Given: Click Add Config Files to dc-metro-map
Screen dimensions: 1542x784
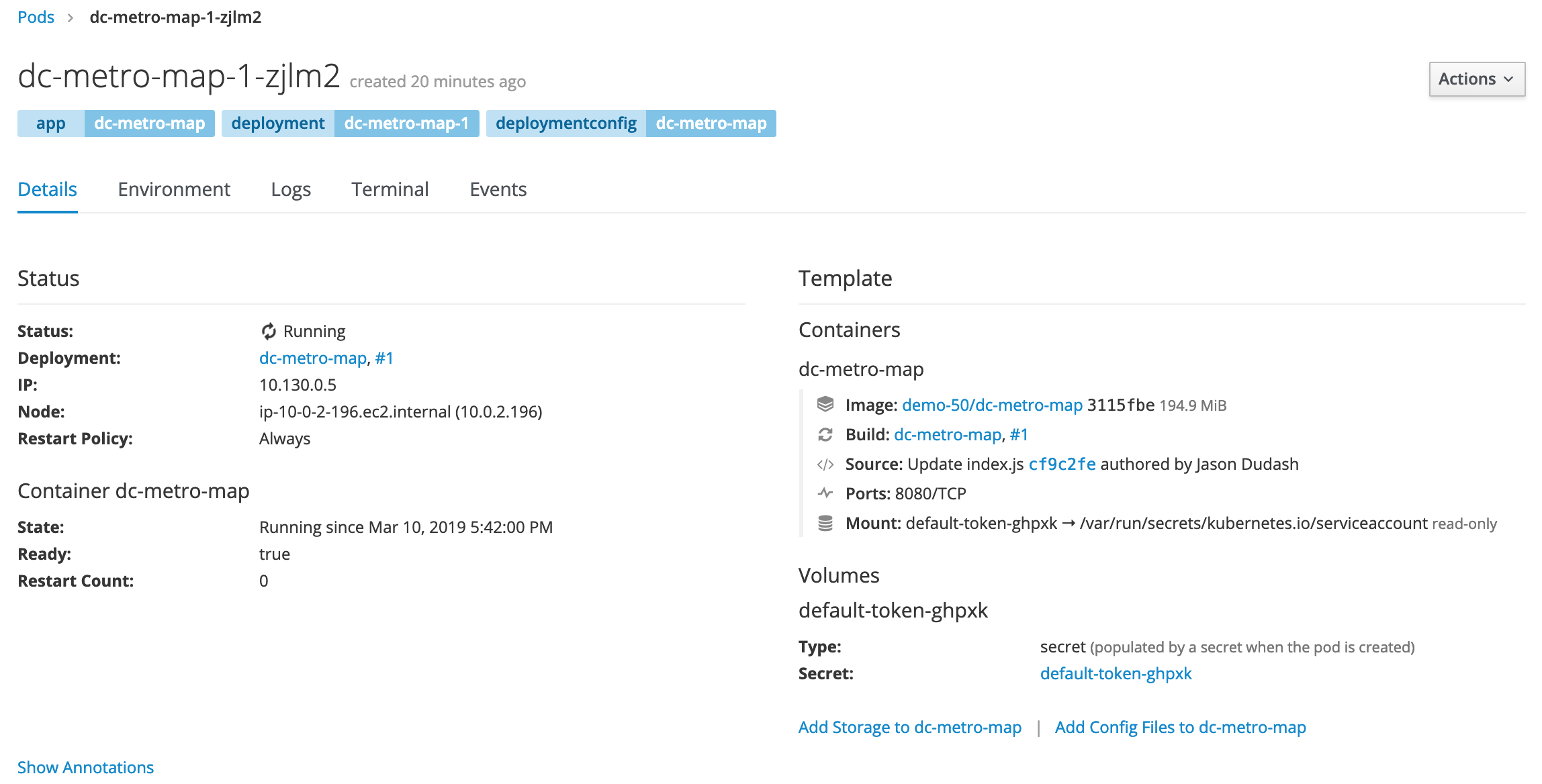Looking at the screenshot, I should pyautogui.click(x=1180, y=727).
